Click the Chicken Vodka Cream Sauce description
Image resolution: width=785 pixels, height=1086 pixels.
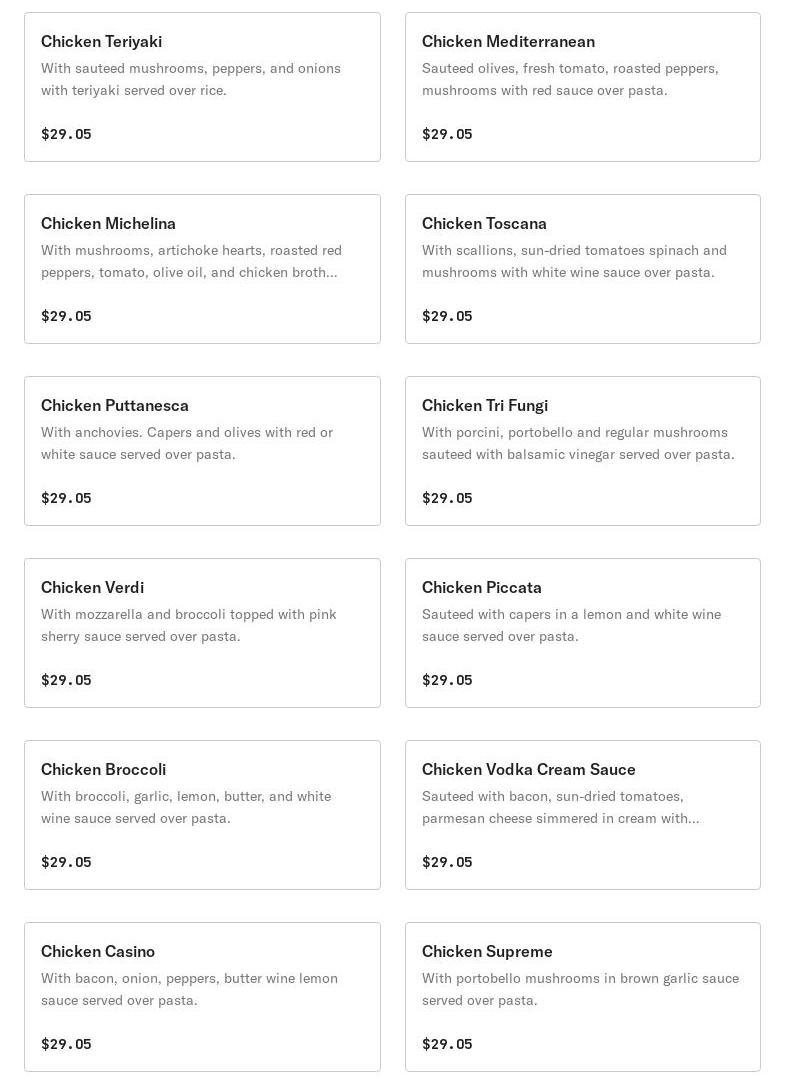[x=560, y=807]
